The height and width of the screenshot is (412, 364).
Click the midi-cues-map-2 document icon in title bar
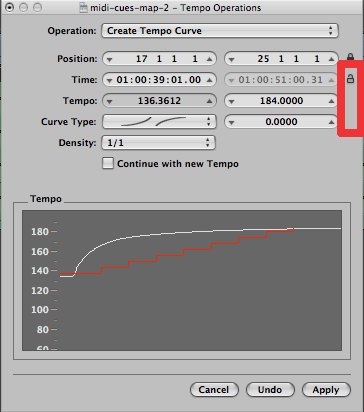tap(83, 8)
